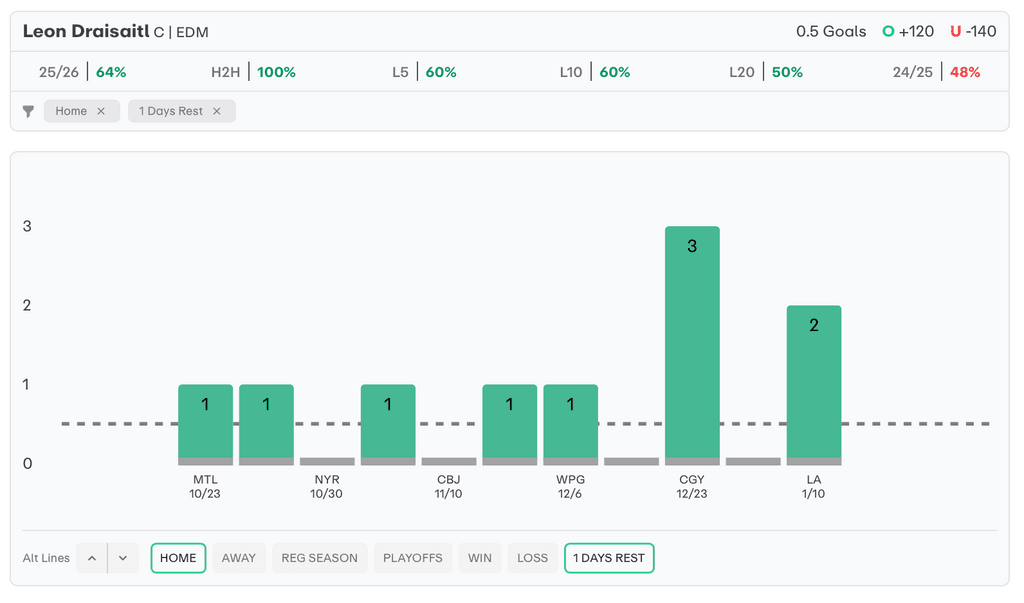Filter by WIN games

click(x=480, y=558)
